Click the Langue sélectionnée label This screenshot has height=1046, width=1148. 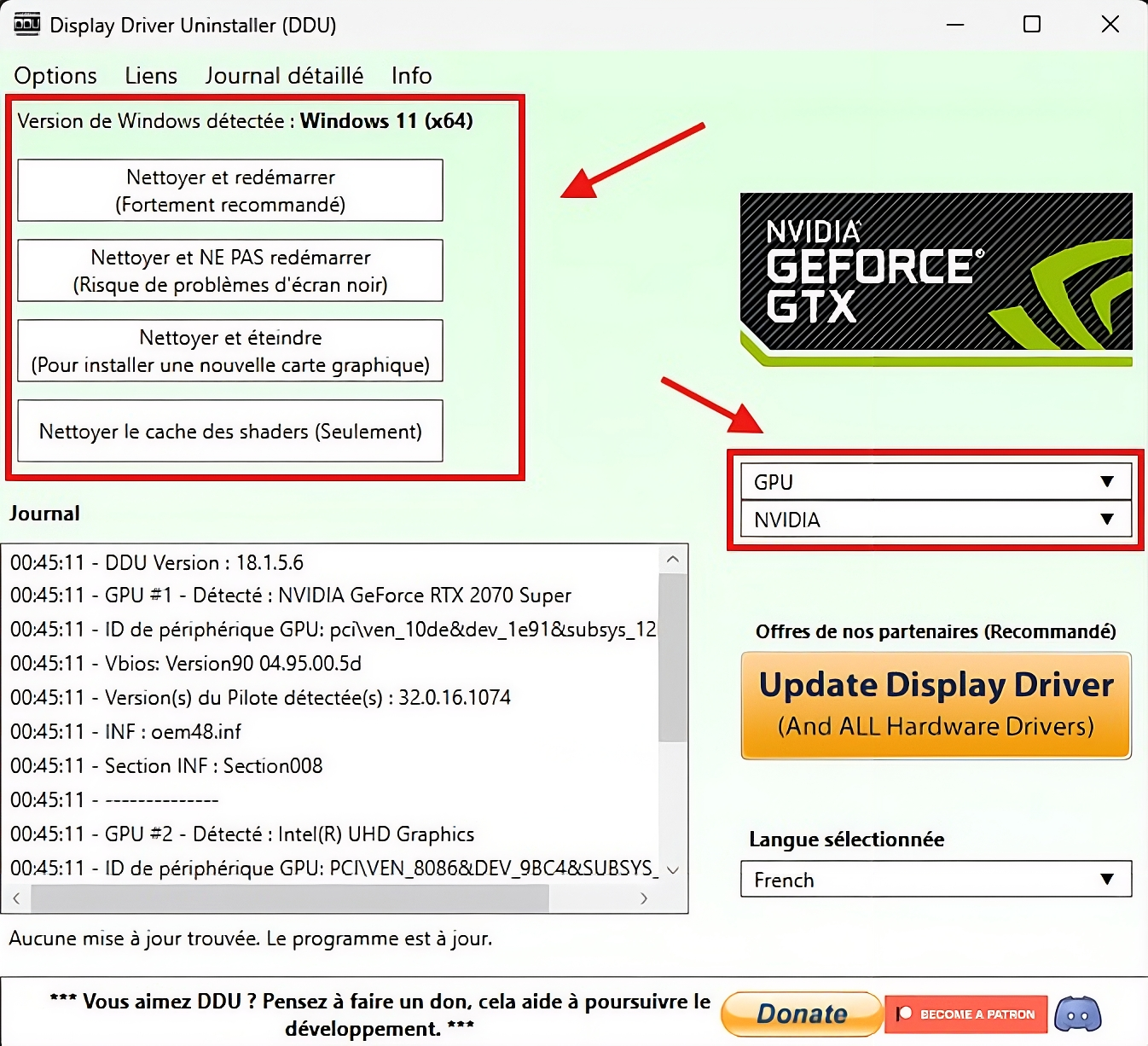tap(847, 840)
